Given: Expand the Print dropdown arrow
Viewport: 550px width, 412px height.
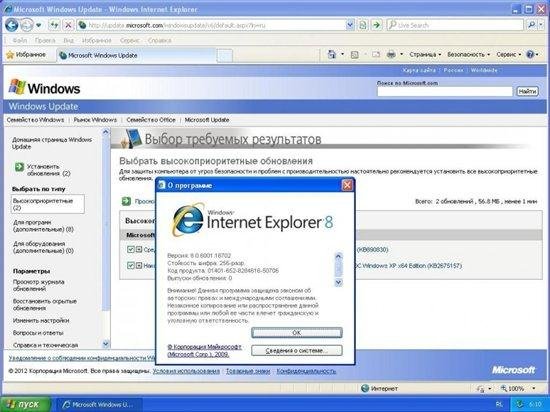Looking at the screenshot, I should tap(402, 55).
